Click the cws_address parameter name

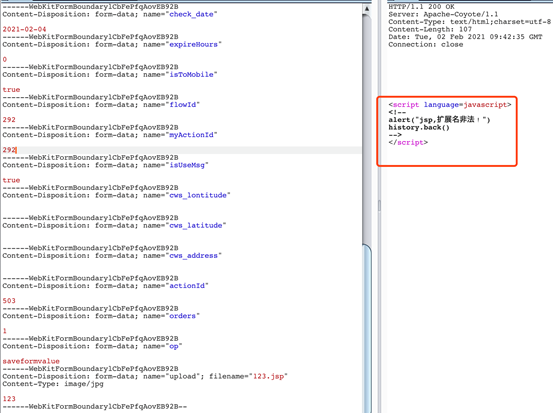(193, 256)
